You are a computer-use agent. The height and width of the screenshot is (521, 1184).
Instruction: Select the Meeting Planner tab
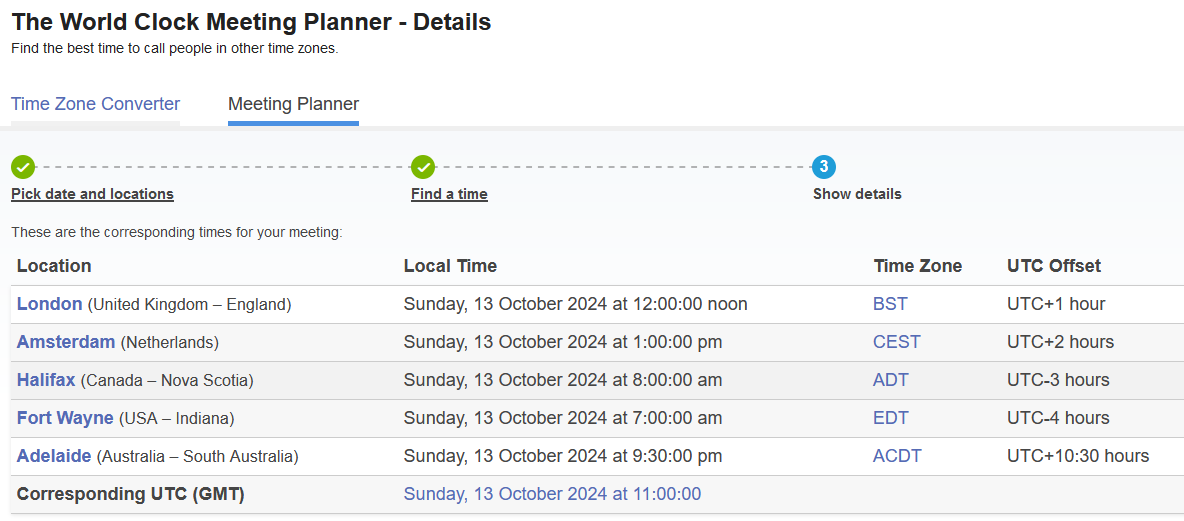tap(293, 104)
